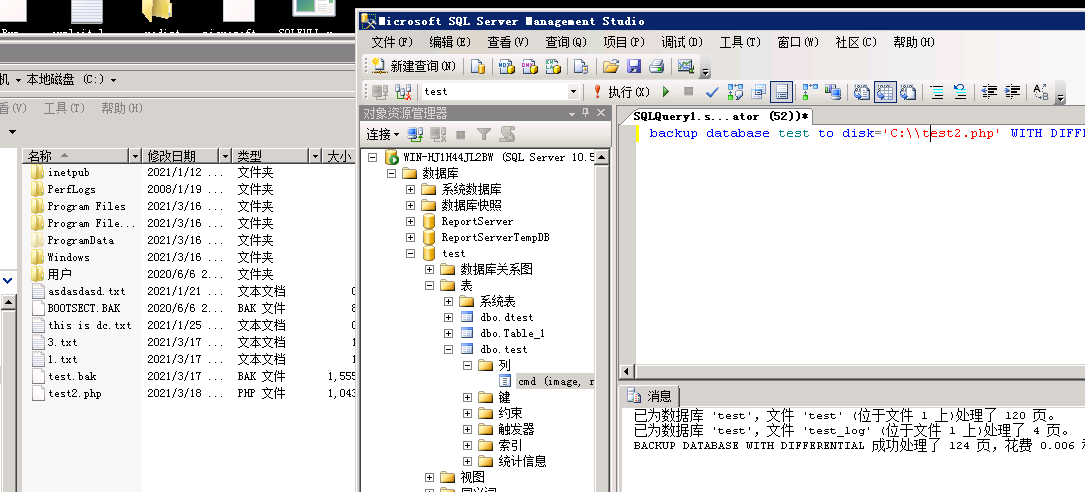Open a SQL Server Compact query
This screenshot has width=1085, height=492.
click(581, 66)
